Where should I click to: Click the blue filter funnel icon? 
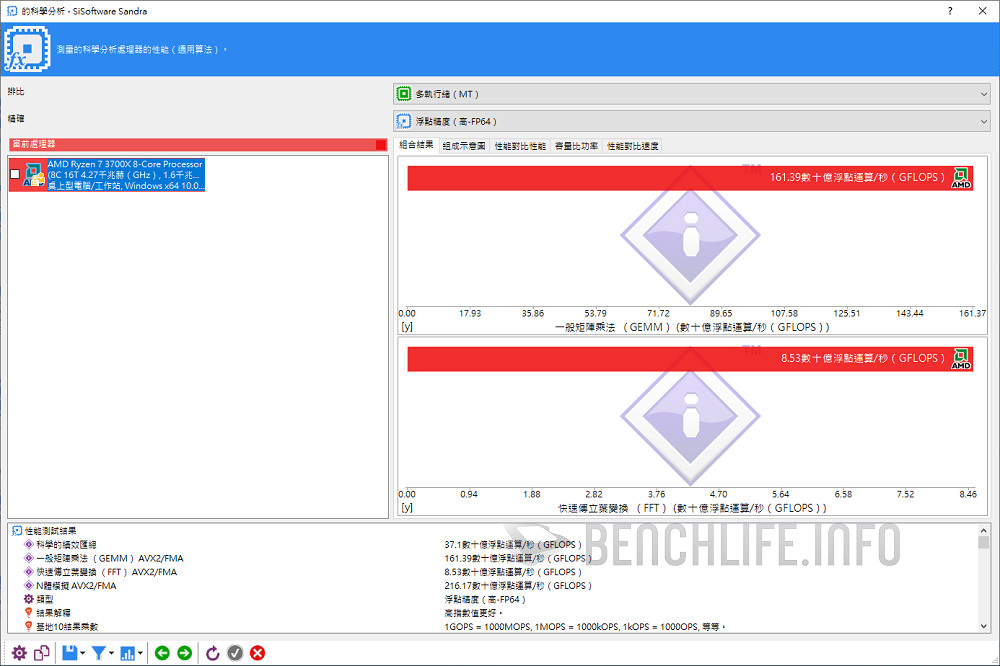(x=99, y=653)
